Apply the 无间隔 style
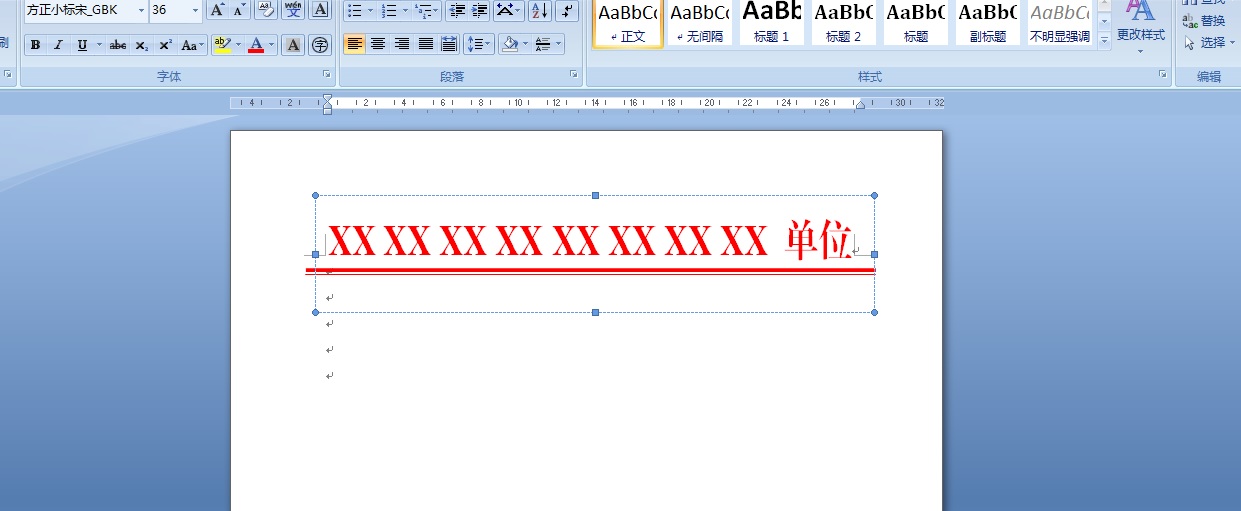Viewport: 1241px width, 511px height. pyautogui.click(x=699, y=23)
